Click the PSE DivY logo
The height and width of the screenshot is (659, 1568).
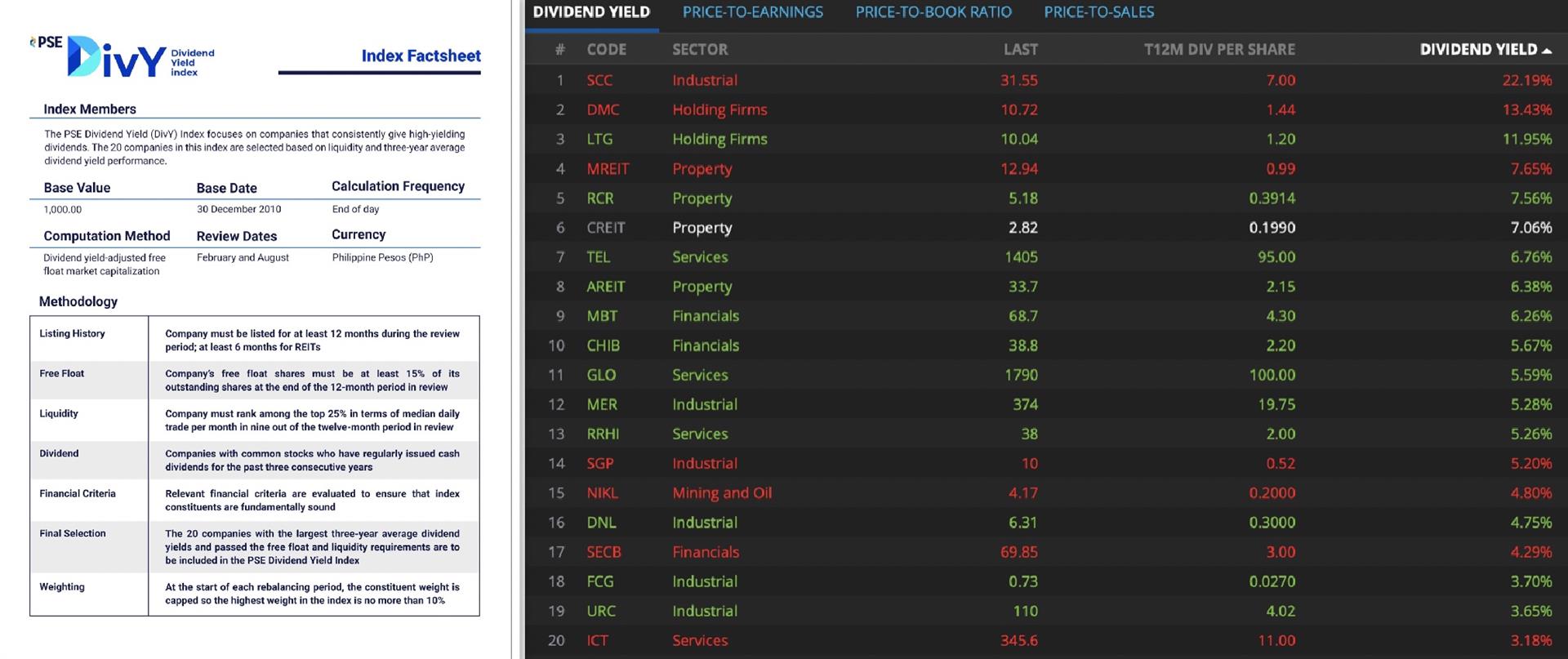[x=122, y=56]
